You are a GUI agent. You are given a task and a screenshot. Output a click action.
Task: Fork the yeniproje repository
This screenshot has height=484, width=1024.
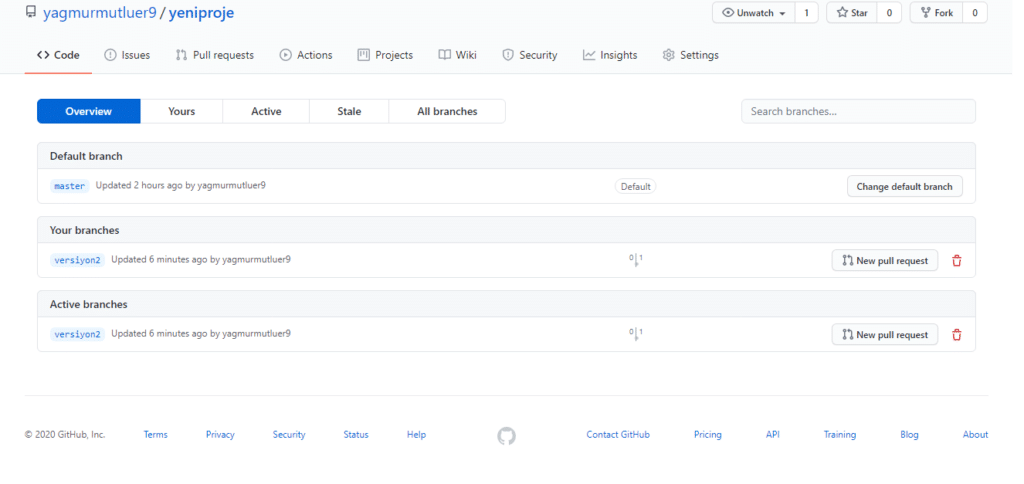pos(936,13)
